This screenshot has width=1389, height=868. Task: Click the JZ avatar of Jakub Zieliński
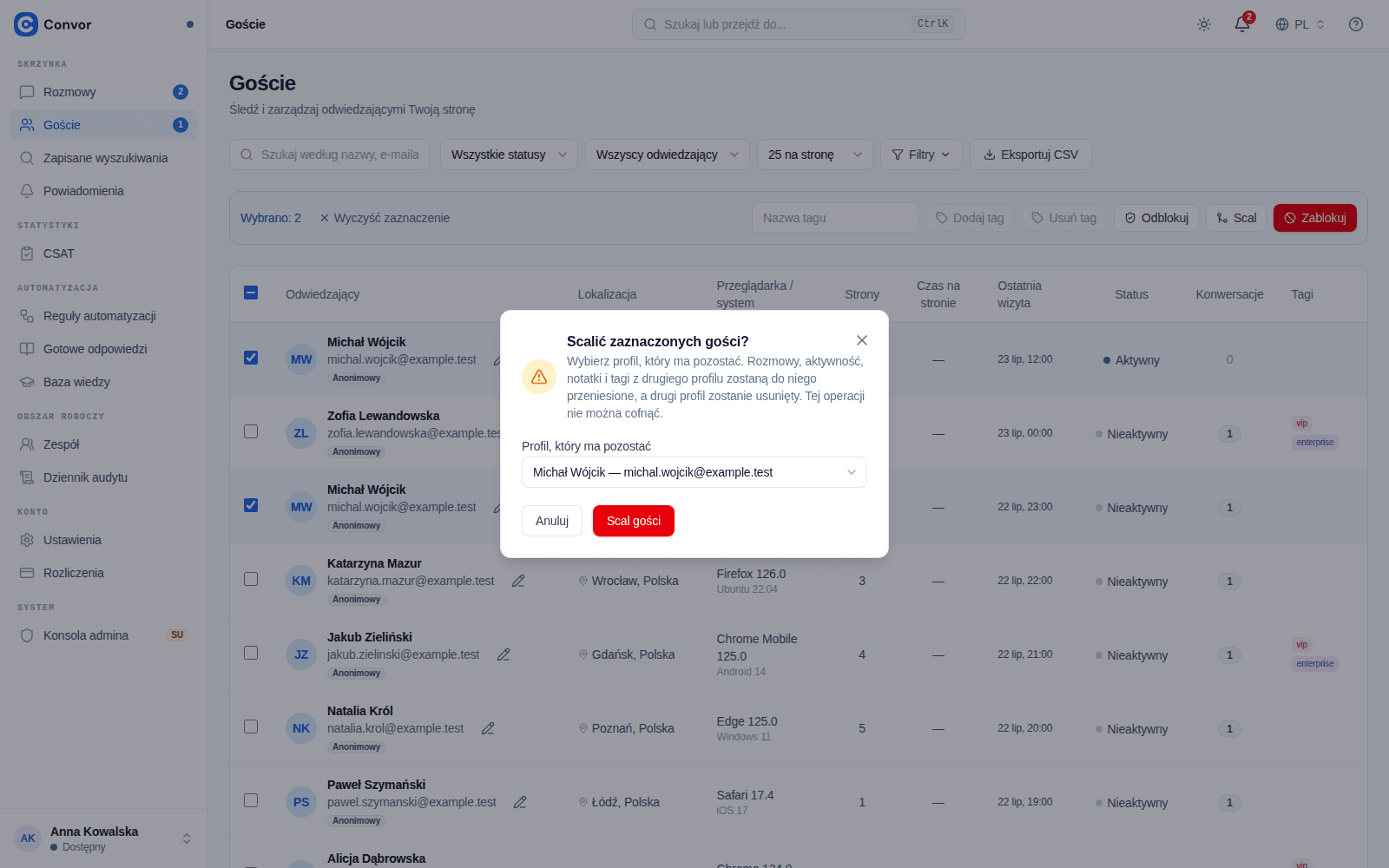coord(301,654)
